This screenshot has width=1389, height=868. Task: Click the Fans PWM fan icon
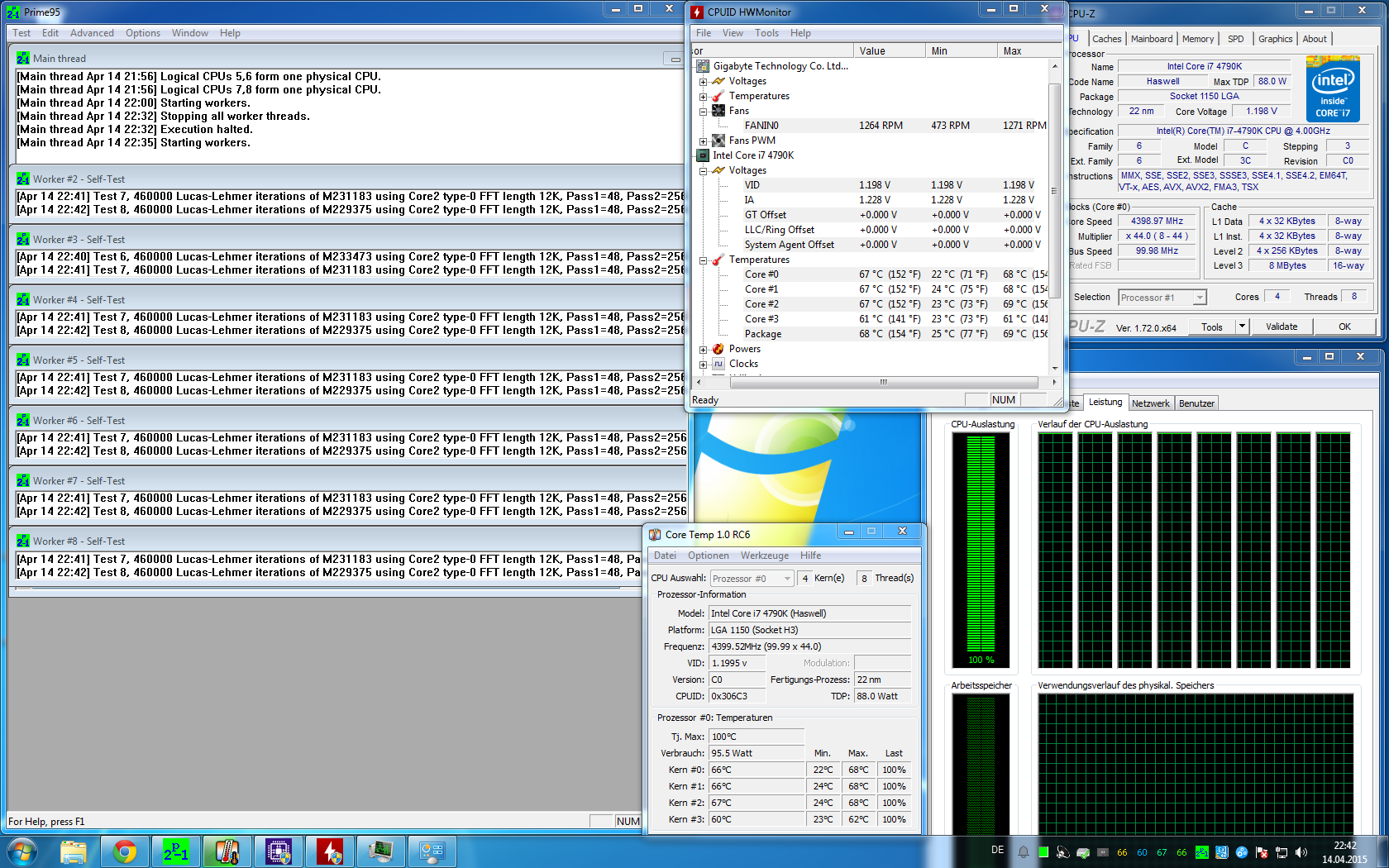(x=718, y=141)
